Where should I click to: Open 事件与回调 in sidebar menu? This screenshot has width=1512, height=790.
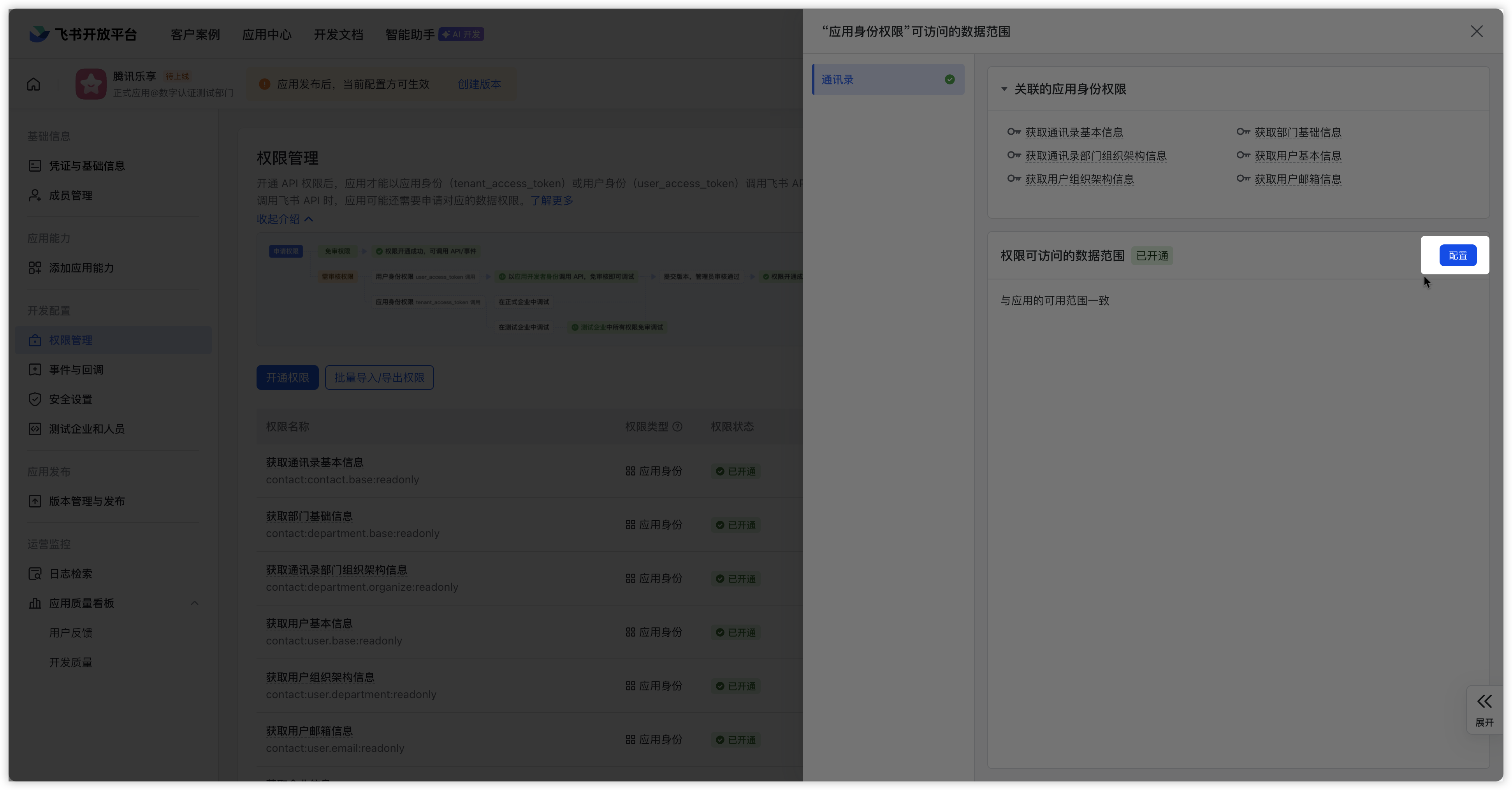tap(76, 370)
